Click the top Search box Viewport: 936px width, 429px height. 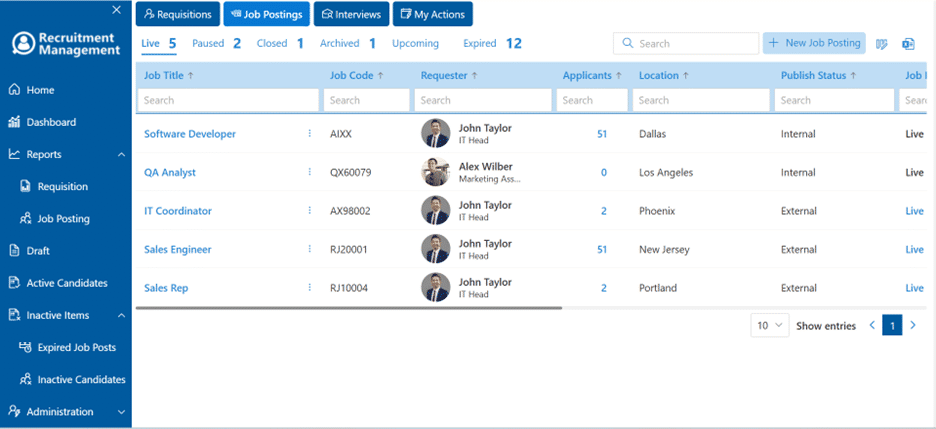pos(686,44)
